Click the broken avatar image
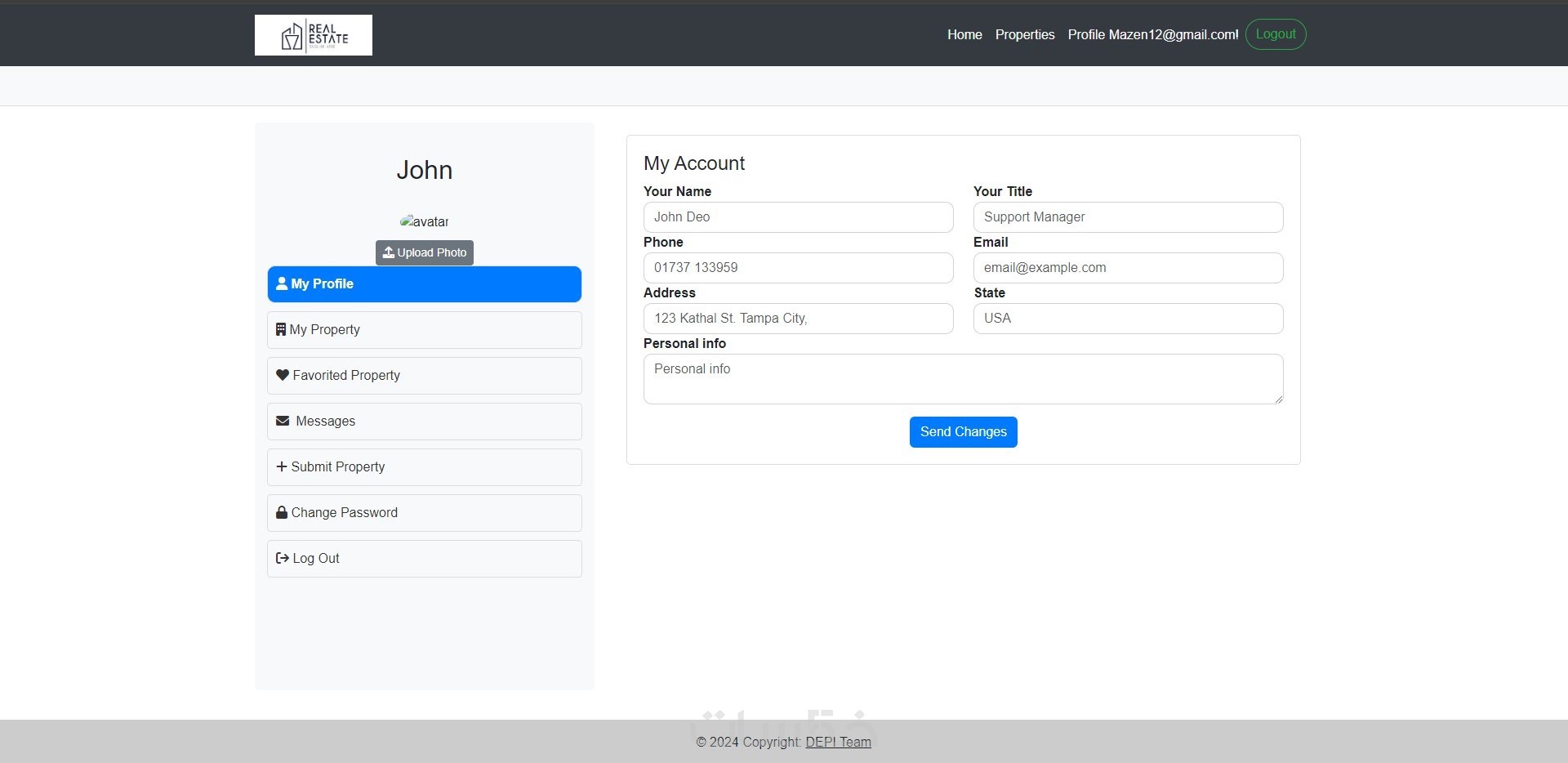Screen dimensions: 1568x763 pyautogui.click(x=425, y=221)
